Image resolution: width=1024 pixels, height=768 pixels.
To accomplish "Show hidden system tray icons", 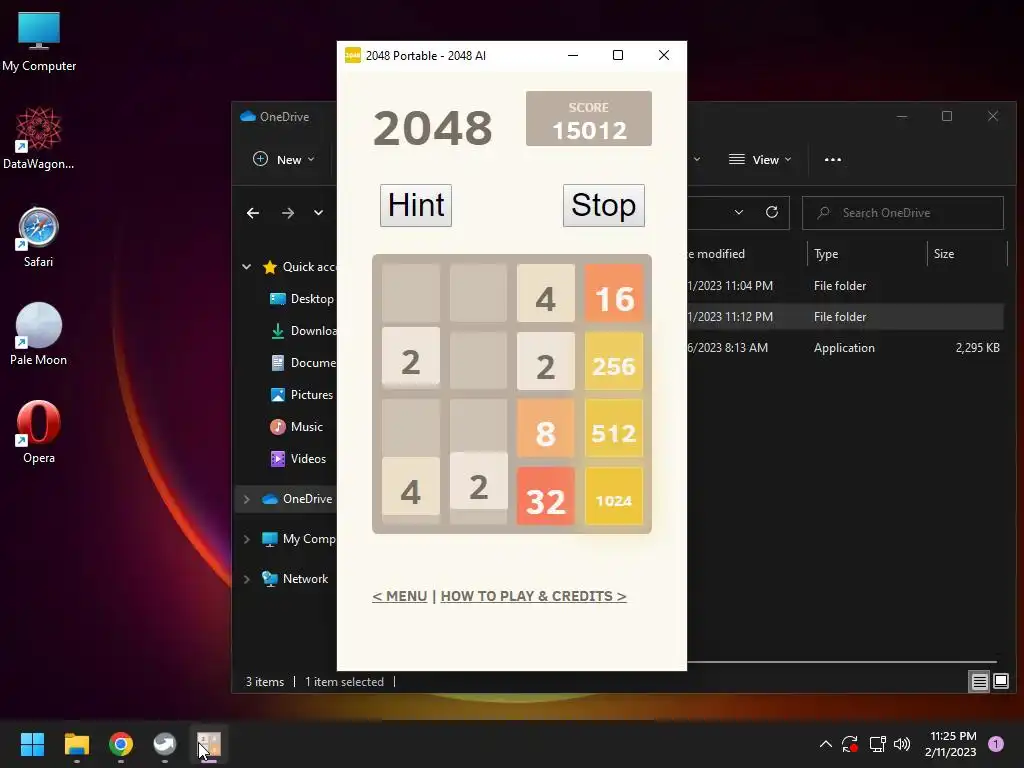I will pyautogui.click(x=825, y=744).
